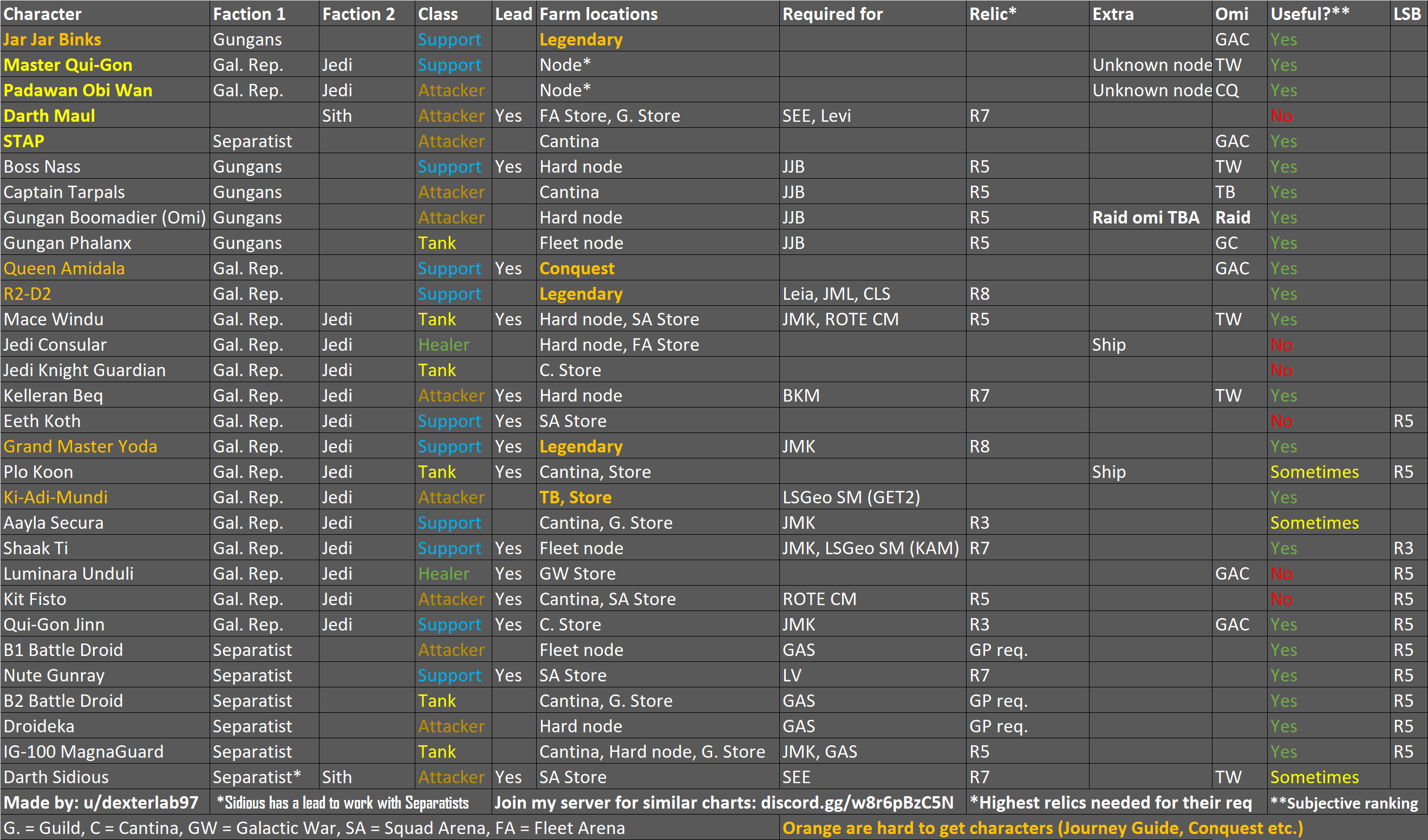
Task: Click the Healer class for Jedi Consular
Action: pyautogui.click(x=444, y=344)
